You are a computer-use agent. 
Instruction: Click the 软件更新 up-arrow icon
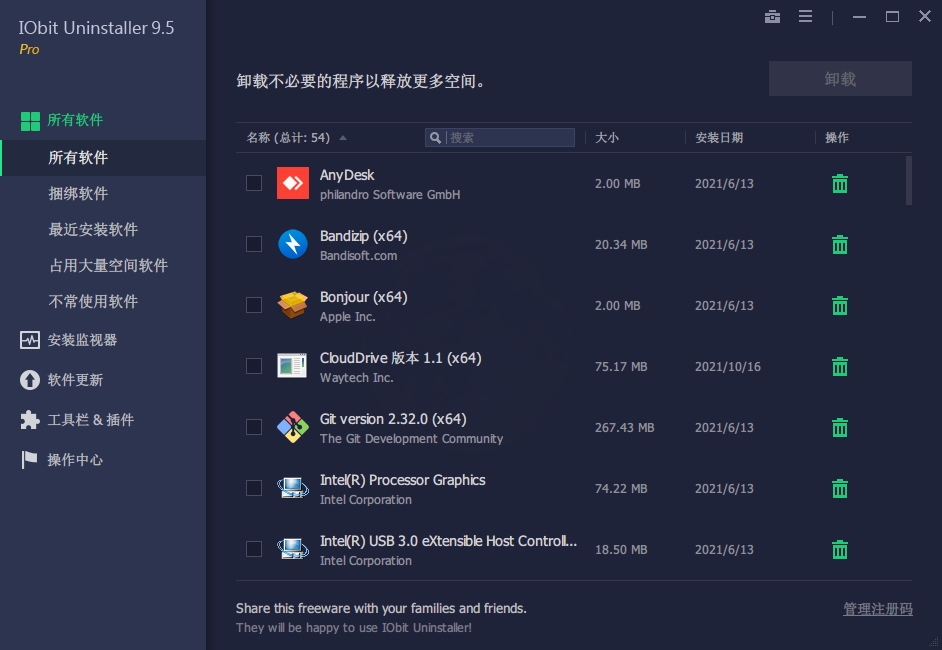coord(29,380)
